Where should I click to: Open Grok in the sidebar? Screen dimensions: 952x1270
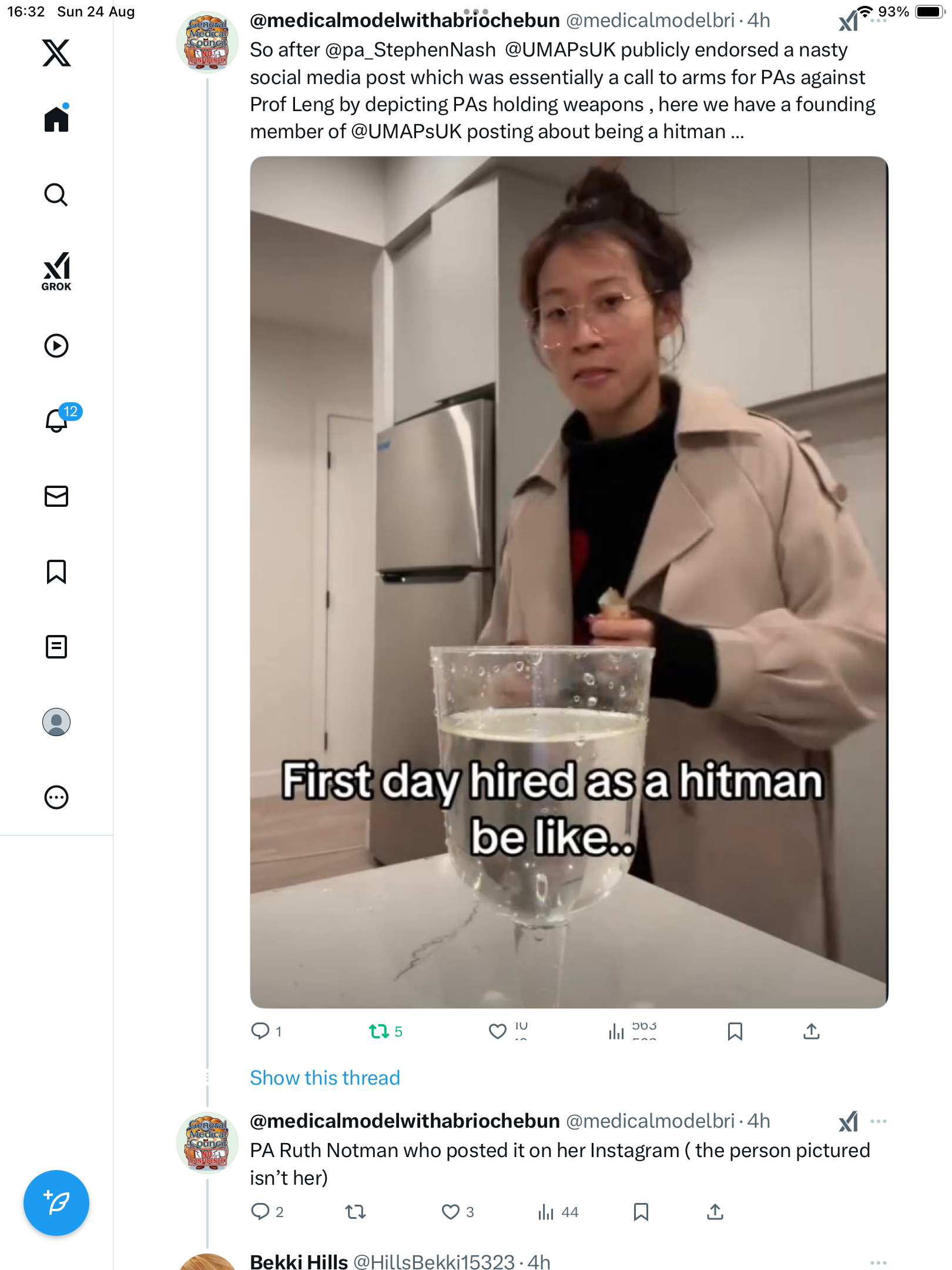tap(56, 271)
